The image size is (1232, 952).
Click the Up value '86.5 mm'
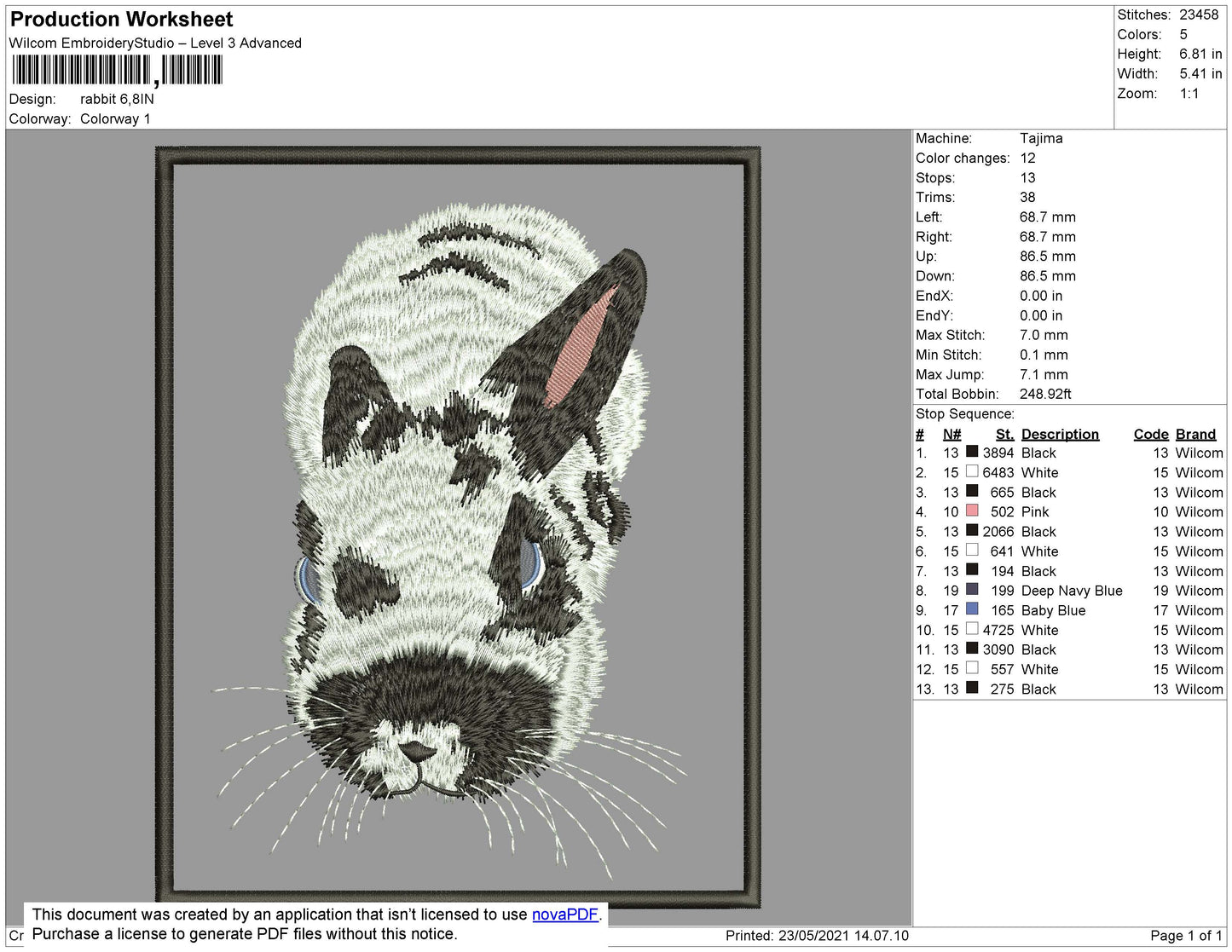(x=1048, y=256)
